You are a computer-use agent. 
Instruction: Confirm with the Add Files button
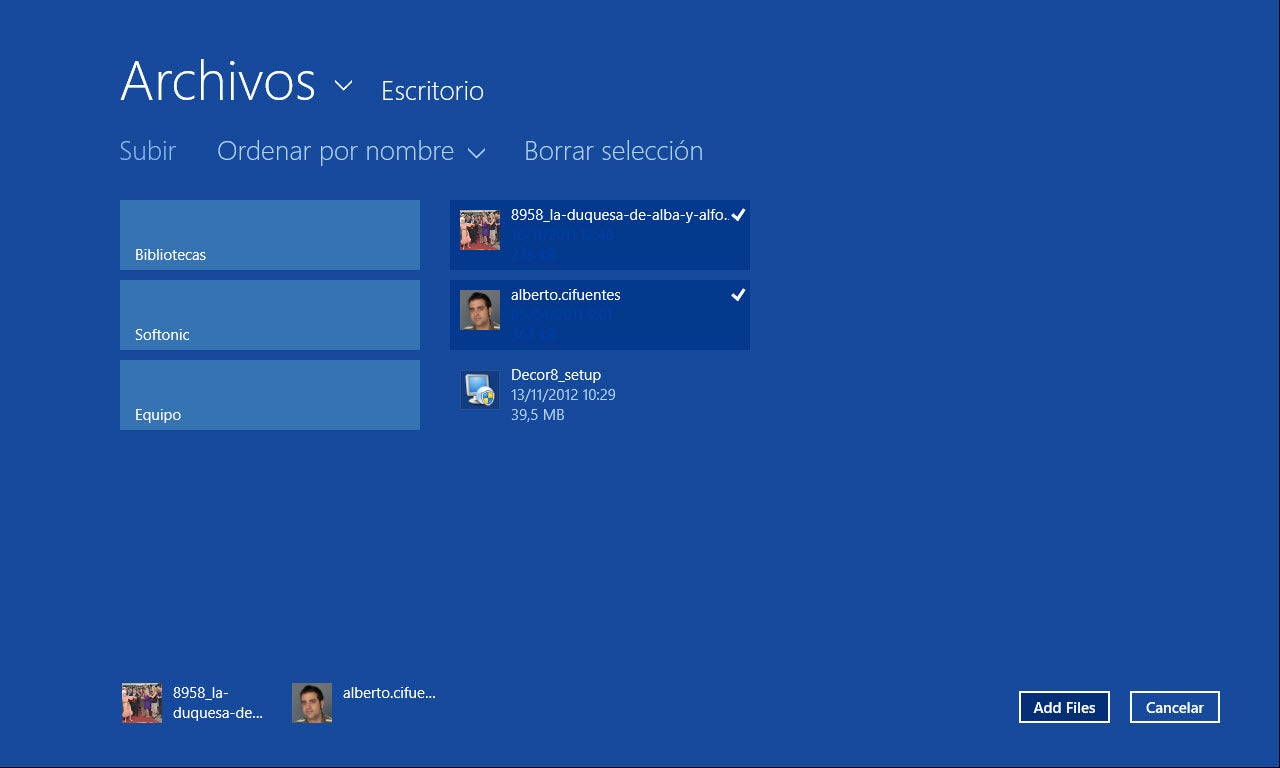pyautogui.click(x=1064, y=707)
